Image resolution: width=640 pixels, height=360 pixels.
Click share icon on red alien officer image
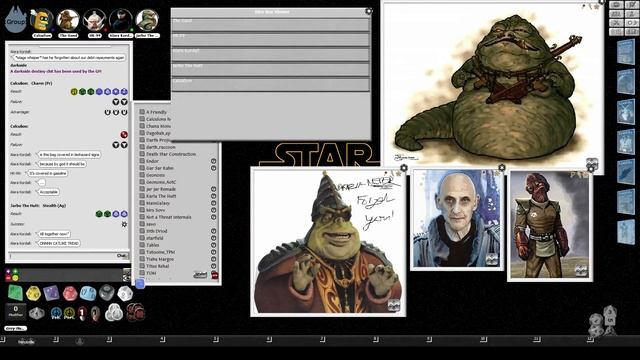580,271
